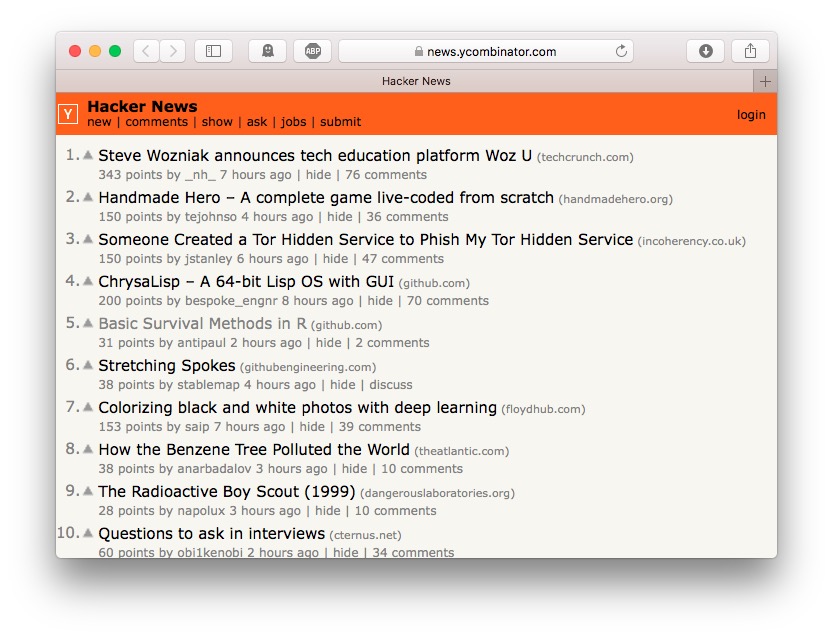Filter by incoherency.co.uk domain
The image size is (833, 638).
[x=692, y=241]
